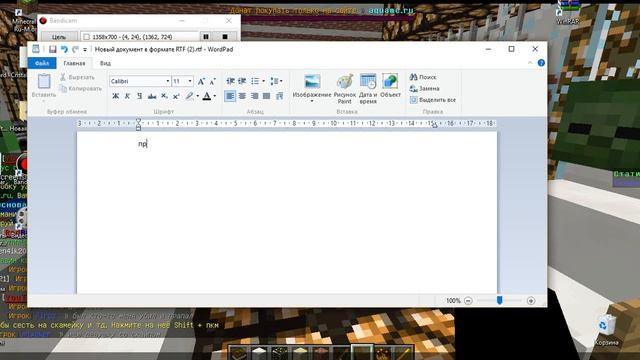Start a bulleted list
The width and height of the screenshot is (640, 360).
tap(255, 81)
